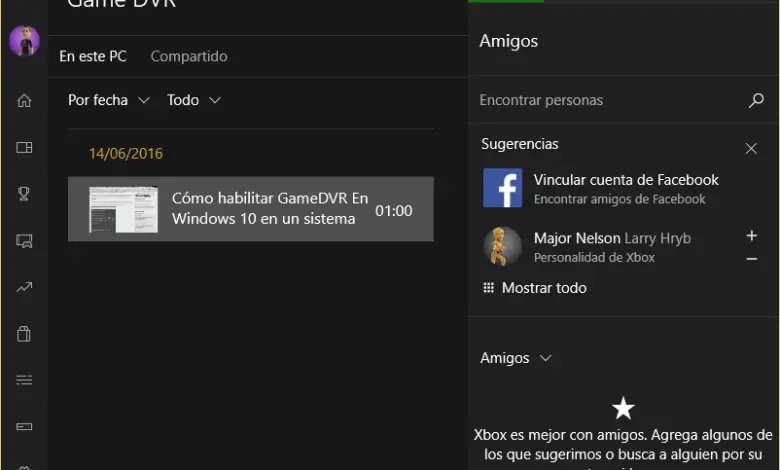
Task: Open the list lines sidebar icon
Action: click(24, 380)
